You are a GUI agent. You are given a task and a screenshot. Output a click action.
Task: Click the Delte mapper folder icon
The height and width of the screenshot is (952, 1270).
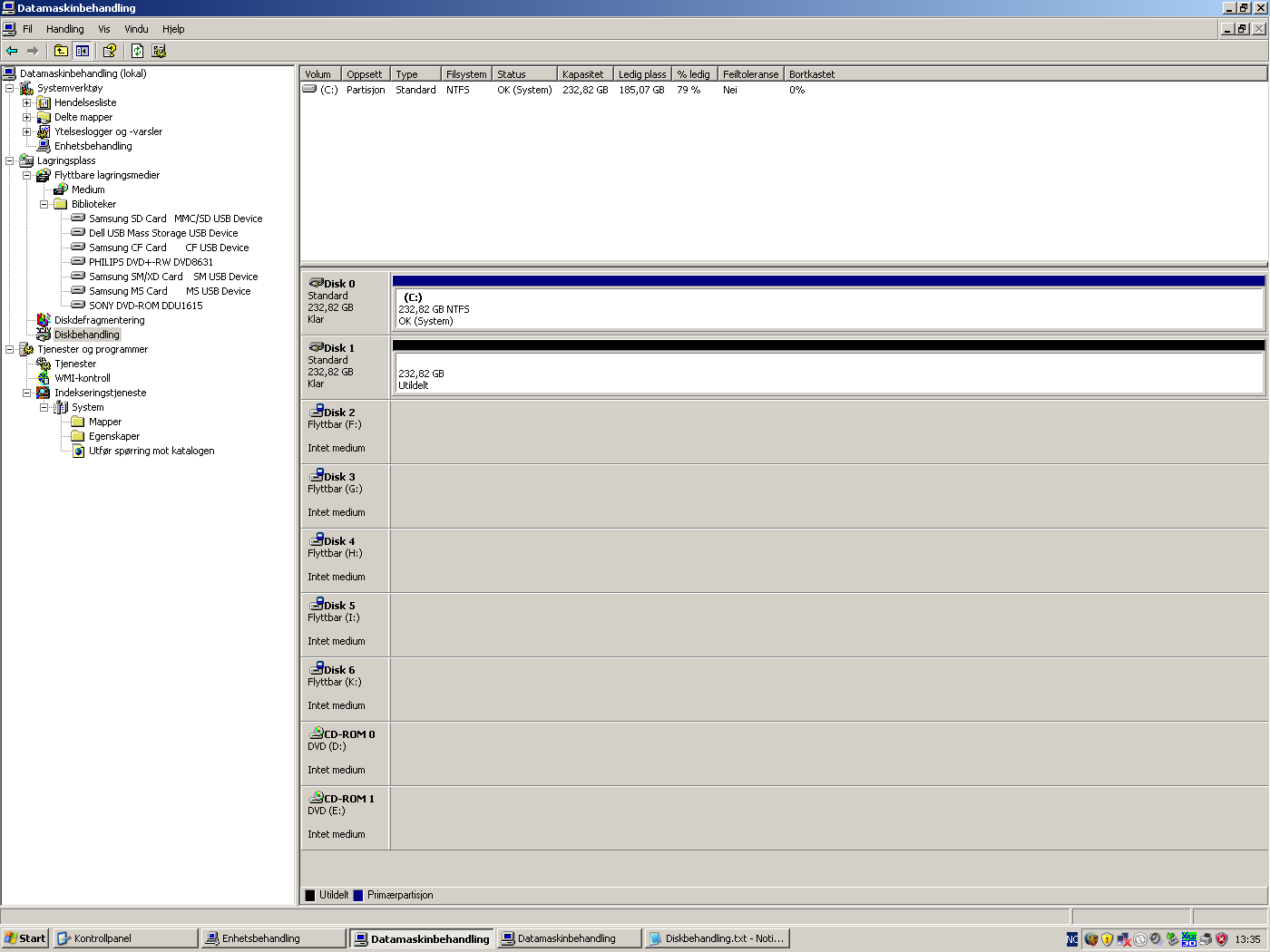coord(44,117)
